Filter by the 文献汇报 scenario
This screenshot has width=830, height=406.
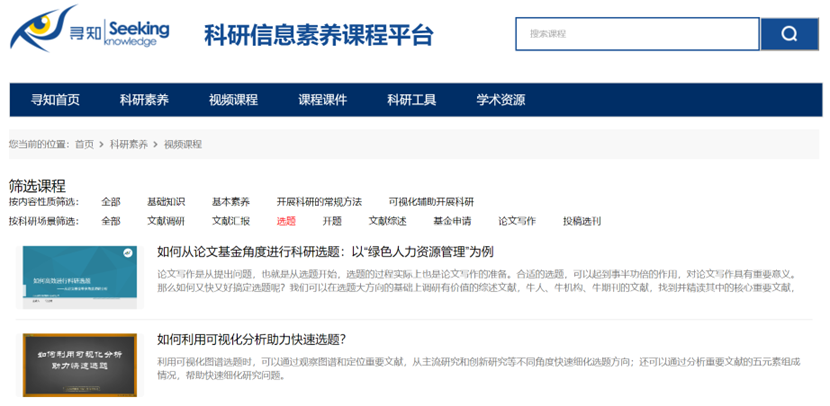coord(231,221)
